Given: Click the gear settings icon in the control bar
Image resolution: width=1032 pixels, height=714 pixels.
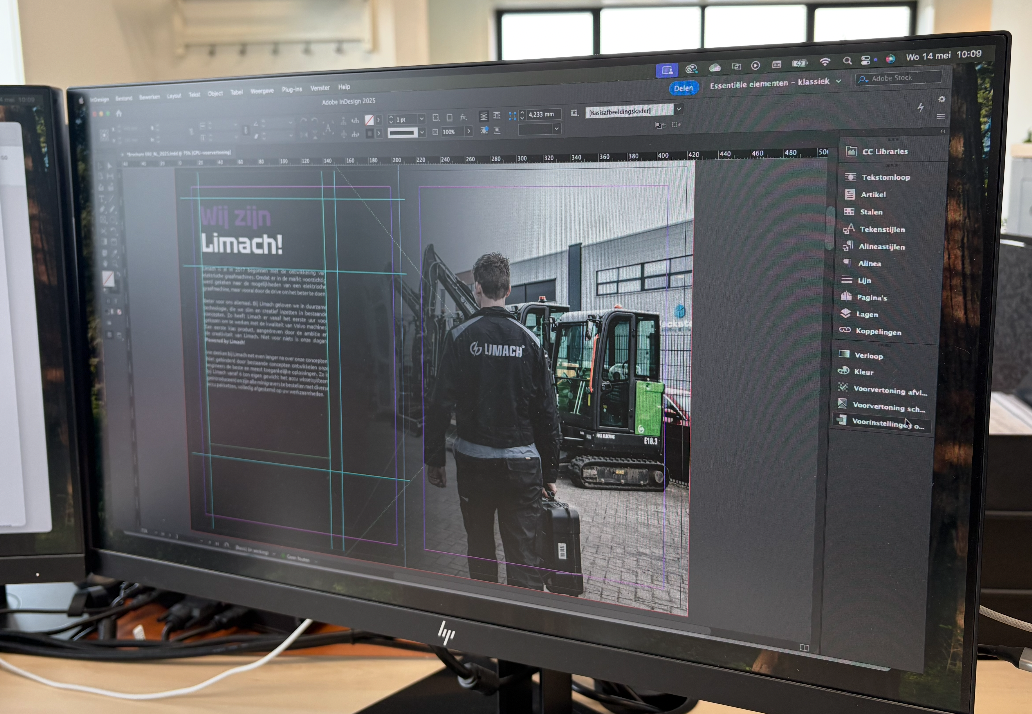Looking at the screenshot, I should click(942, 99).
